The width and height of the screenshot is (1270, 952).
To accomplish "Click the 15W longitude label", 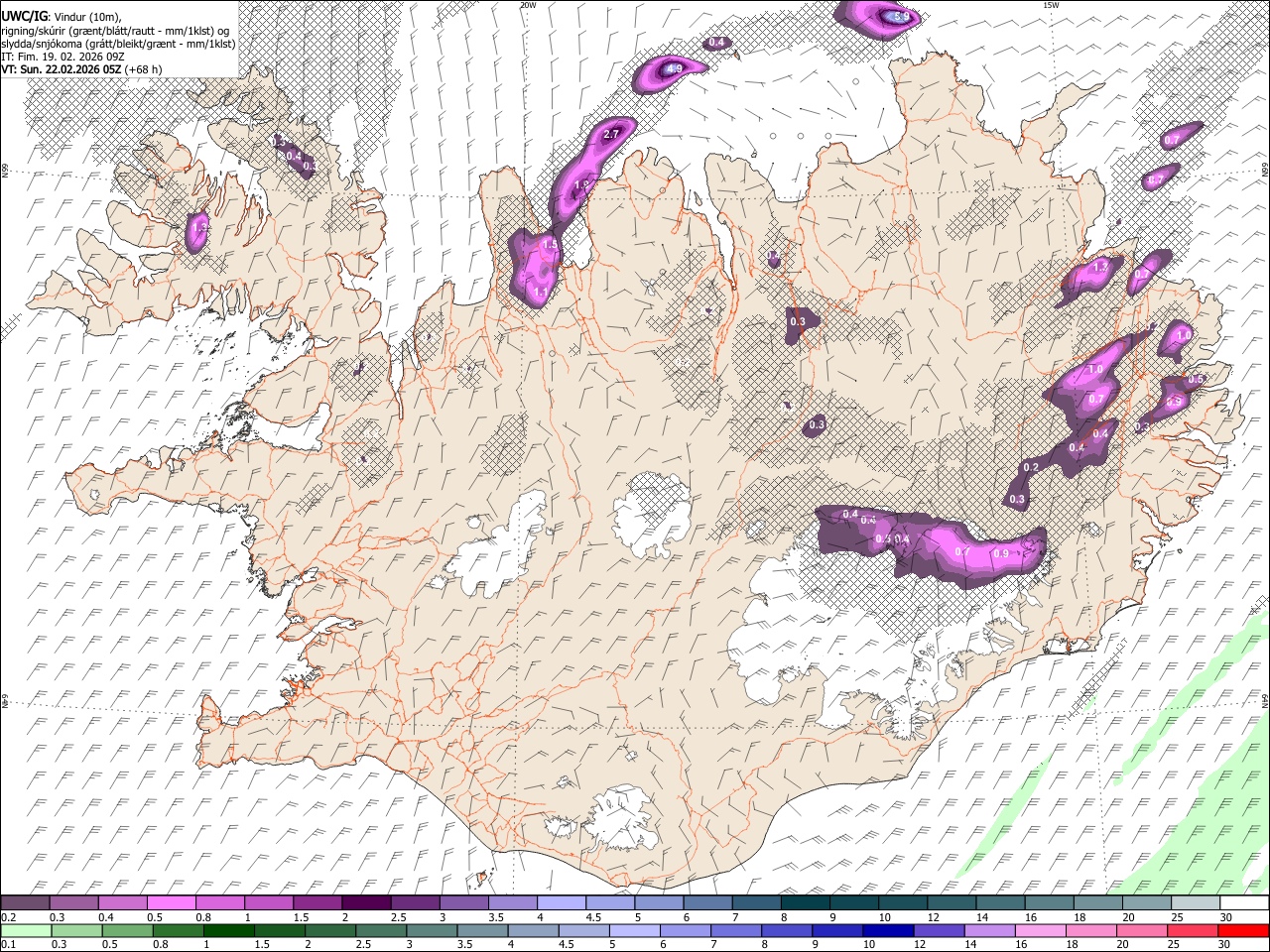I will [1050, 5].
